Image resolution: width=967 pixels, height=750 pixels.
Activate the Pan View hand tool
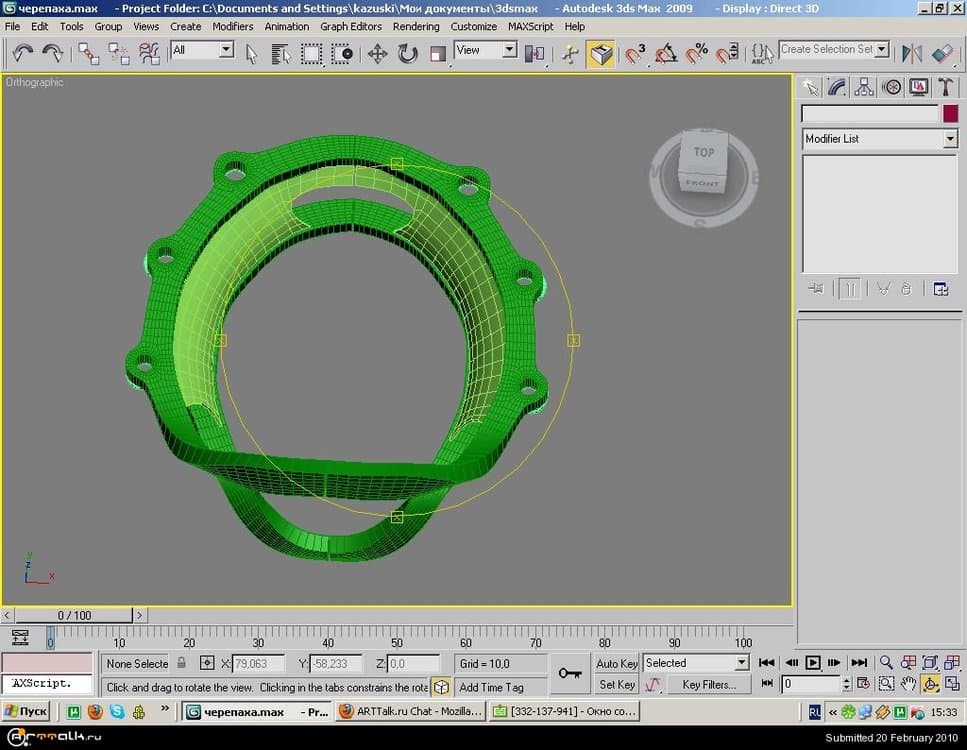tap(908, 683)
